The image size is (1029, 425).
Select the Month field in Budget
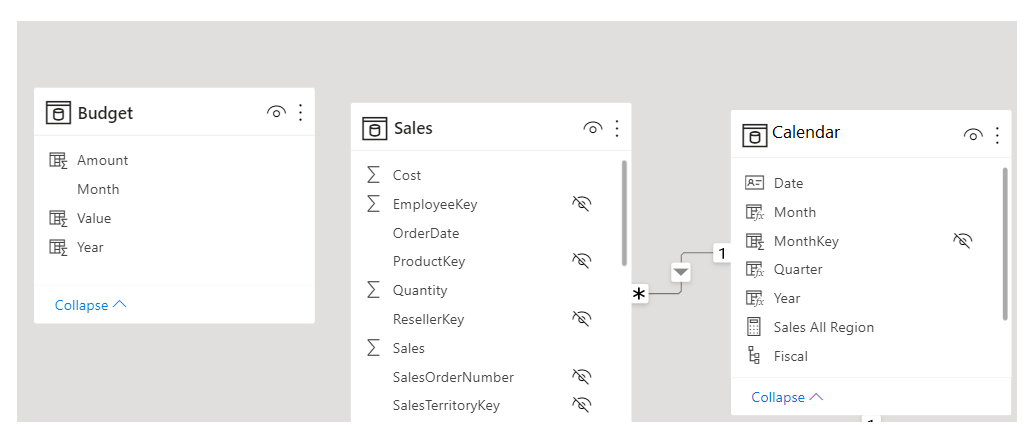[98, 189]
